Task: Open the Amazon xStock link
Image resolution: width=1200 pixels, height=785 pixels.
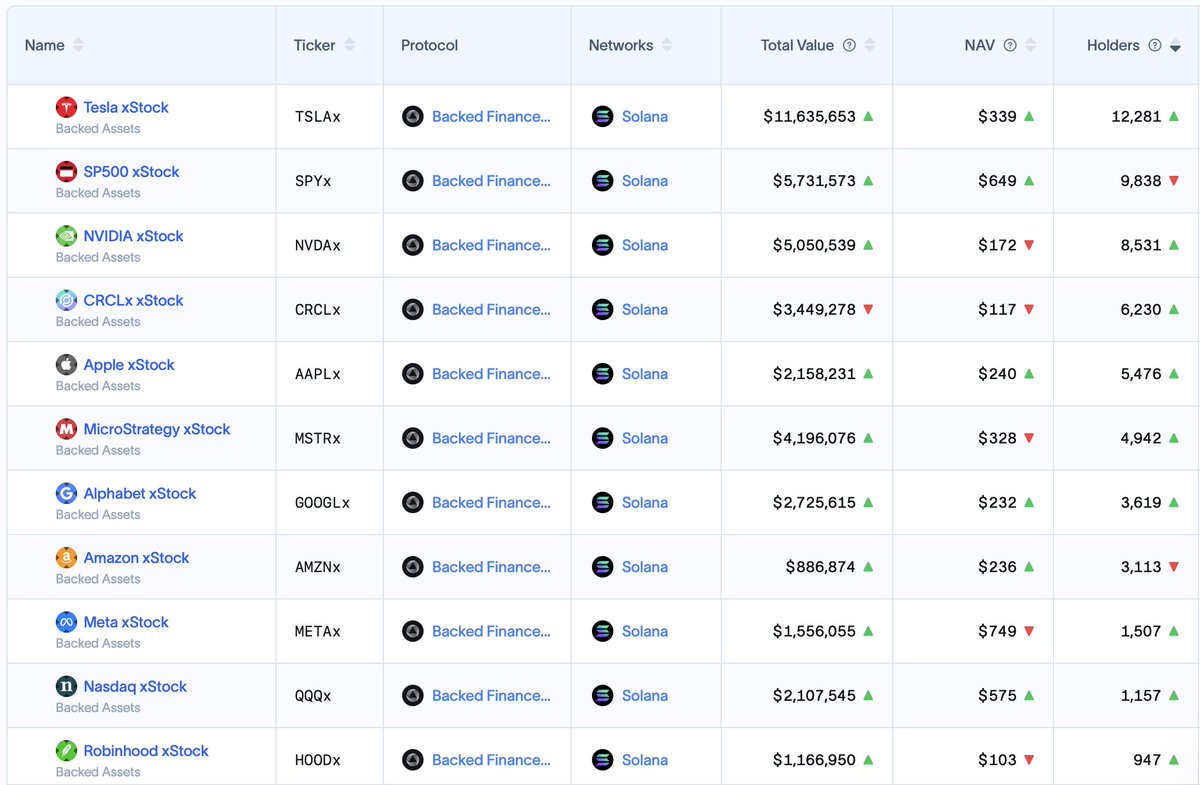Action: pyautogui.click(x=136, y=558)
